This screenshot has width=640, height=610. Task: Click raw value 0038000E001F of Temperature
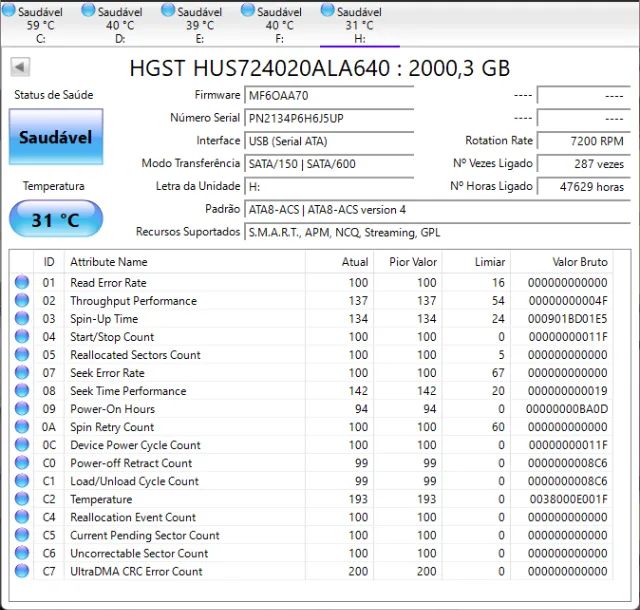[x=569, y=499]
